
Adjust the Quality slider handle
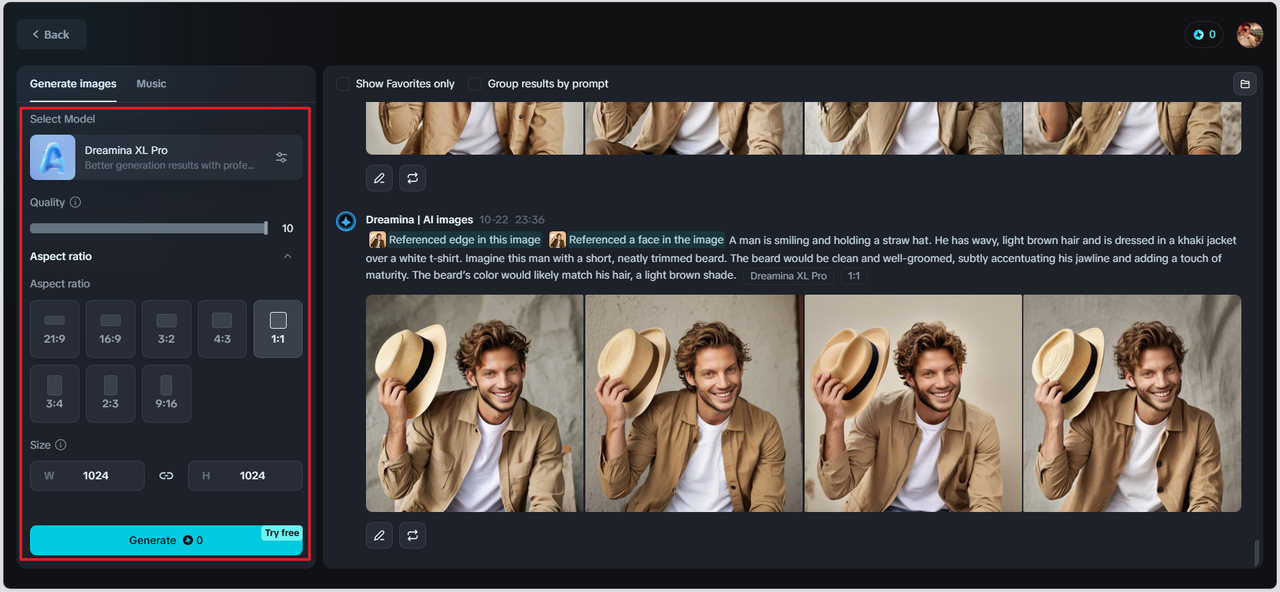click(x=266, y=228)
